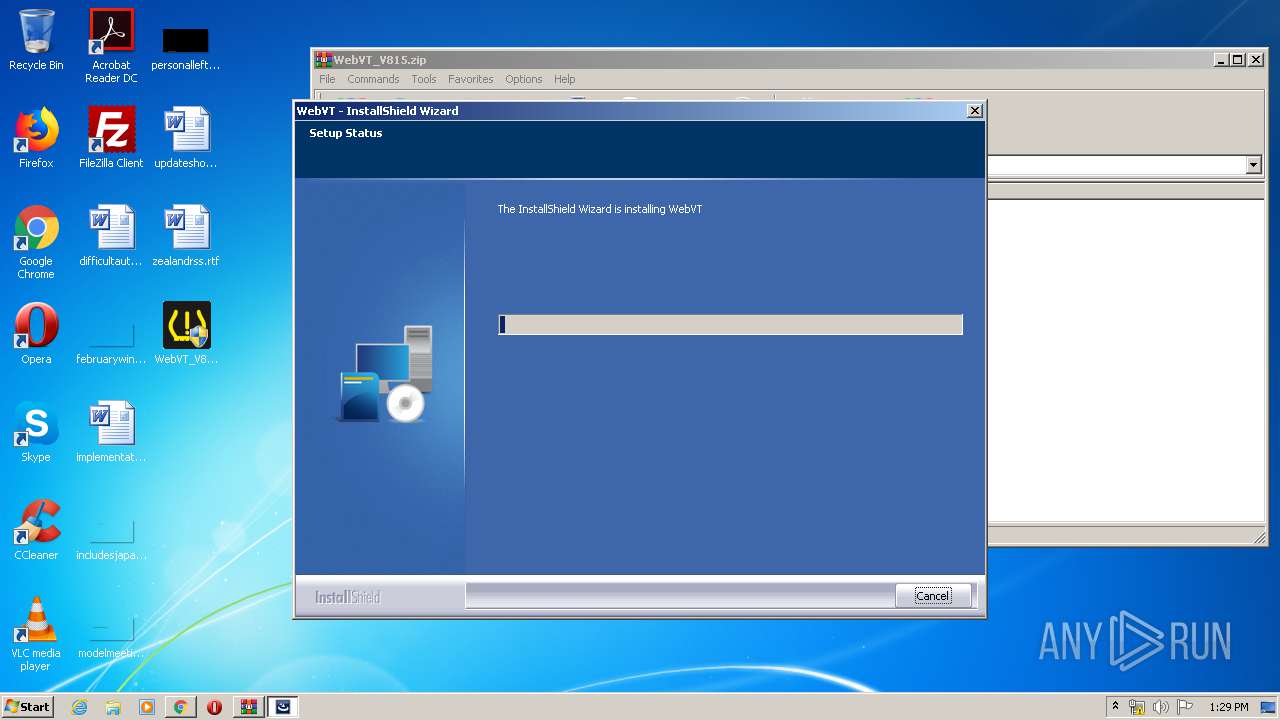The image size is (1280, 720).
Task: Launch Skype from the desktop
Action: (x=36, y=432)
